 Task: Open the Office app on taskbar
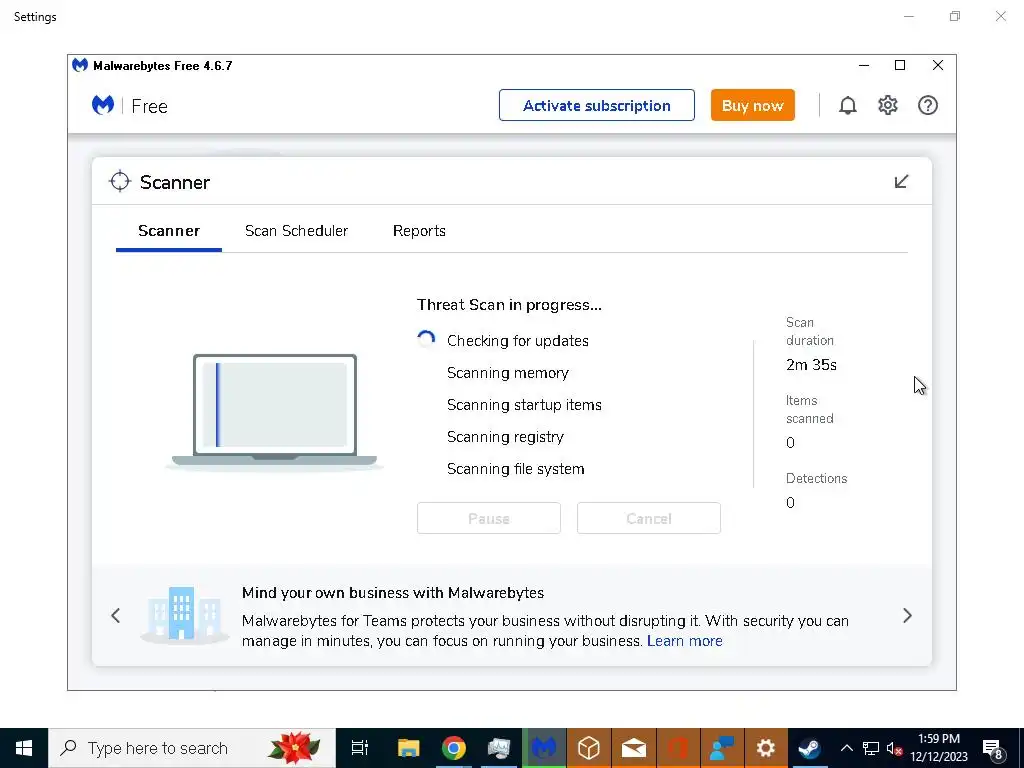point(677,748)
